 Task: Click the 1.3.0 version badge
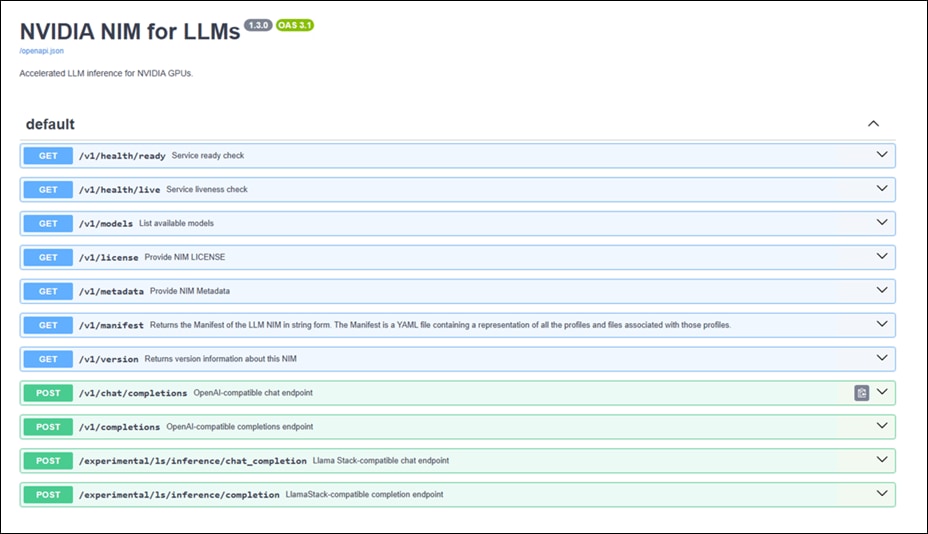click(x=258, y=25)
